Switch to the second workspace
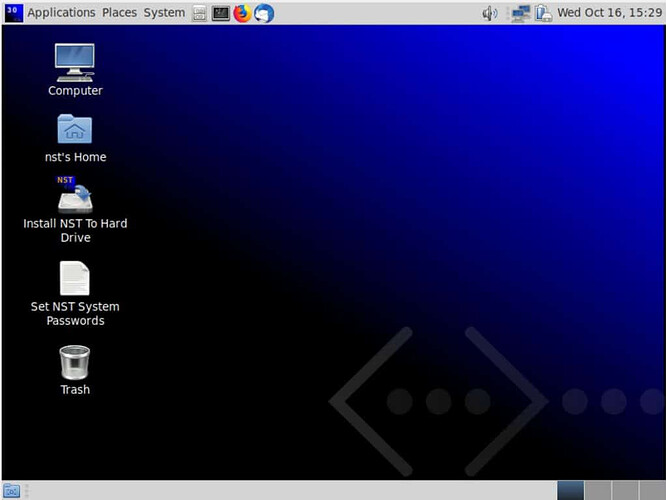The image size is (666, 500). point(597,490)
